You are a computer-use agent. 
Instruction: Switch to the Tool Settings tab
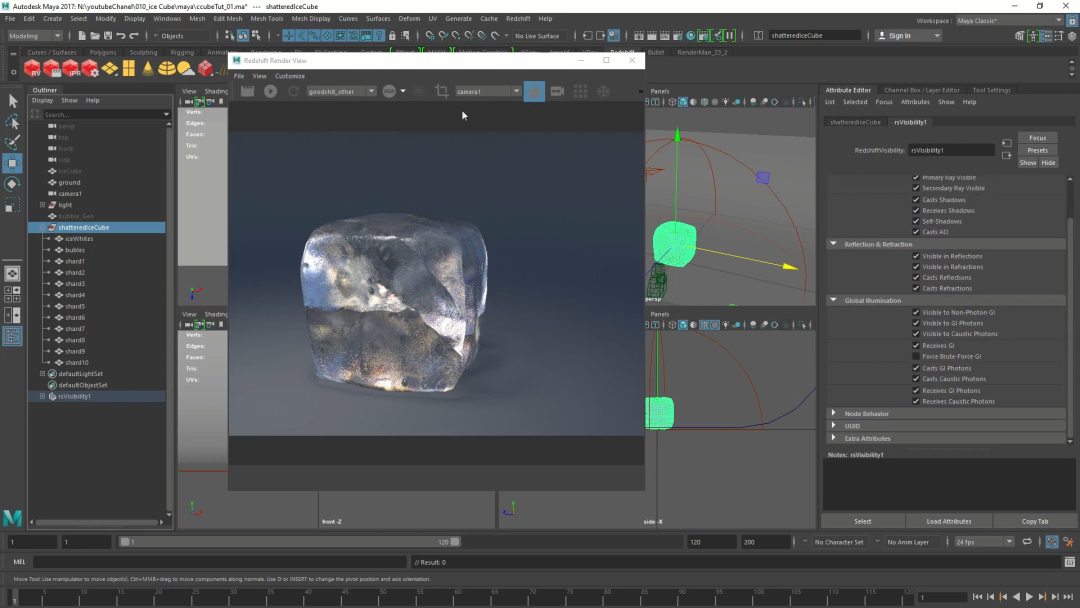click(991, 90)
